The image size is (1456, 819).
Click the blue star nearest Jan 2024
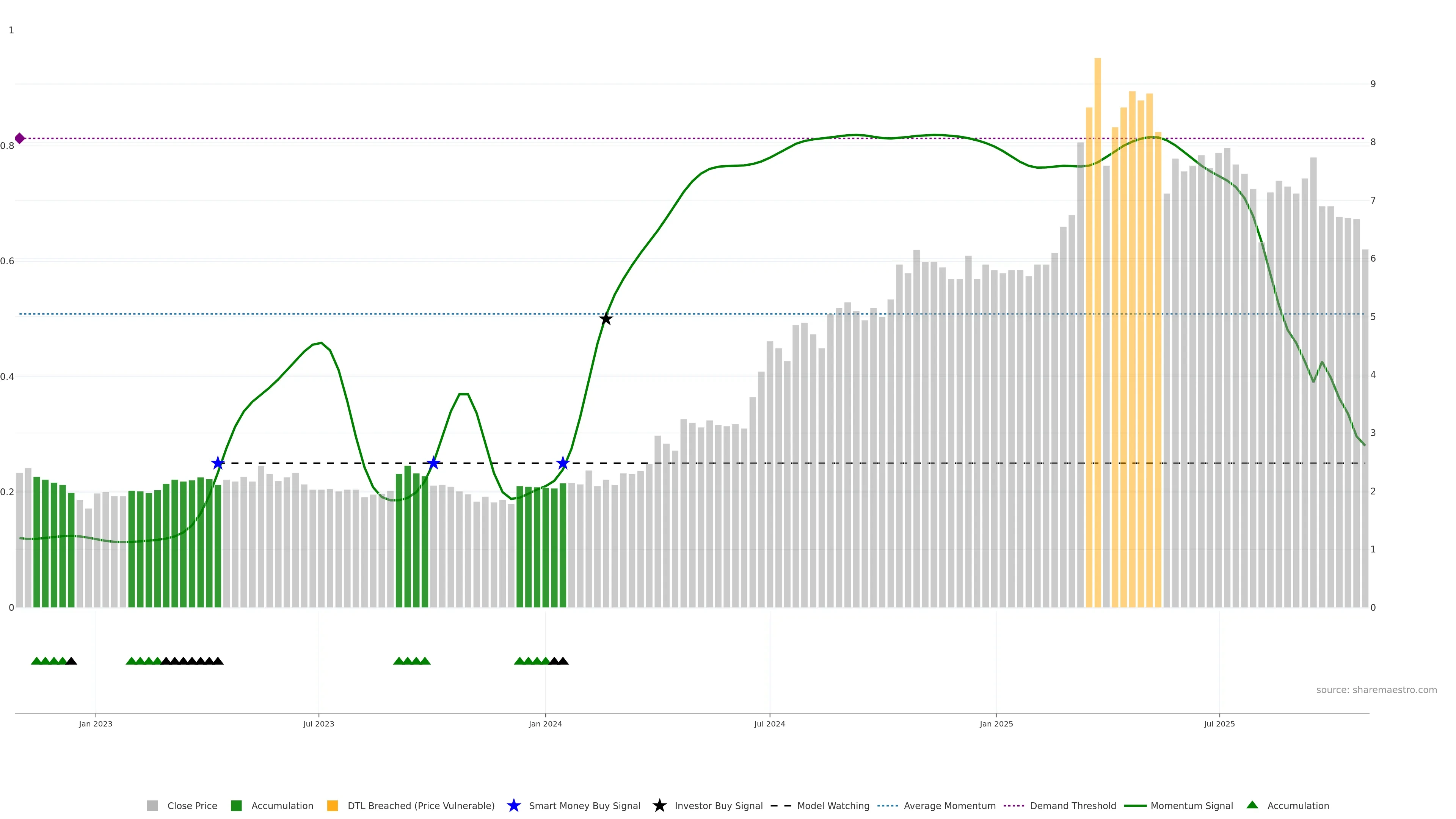(562, 463)
